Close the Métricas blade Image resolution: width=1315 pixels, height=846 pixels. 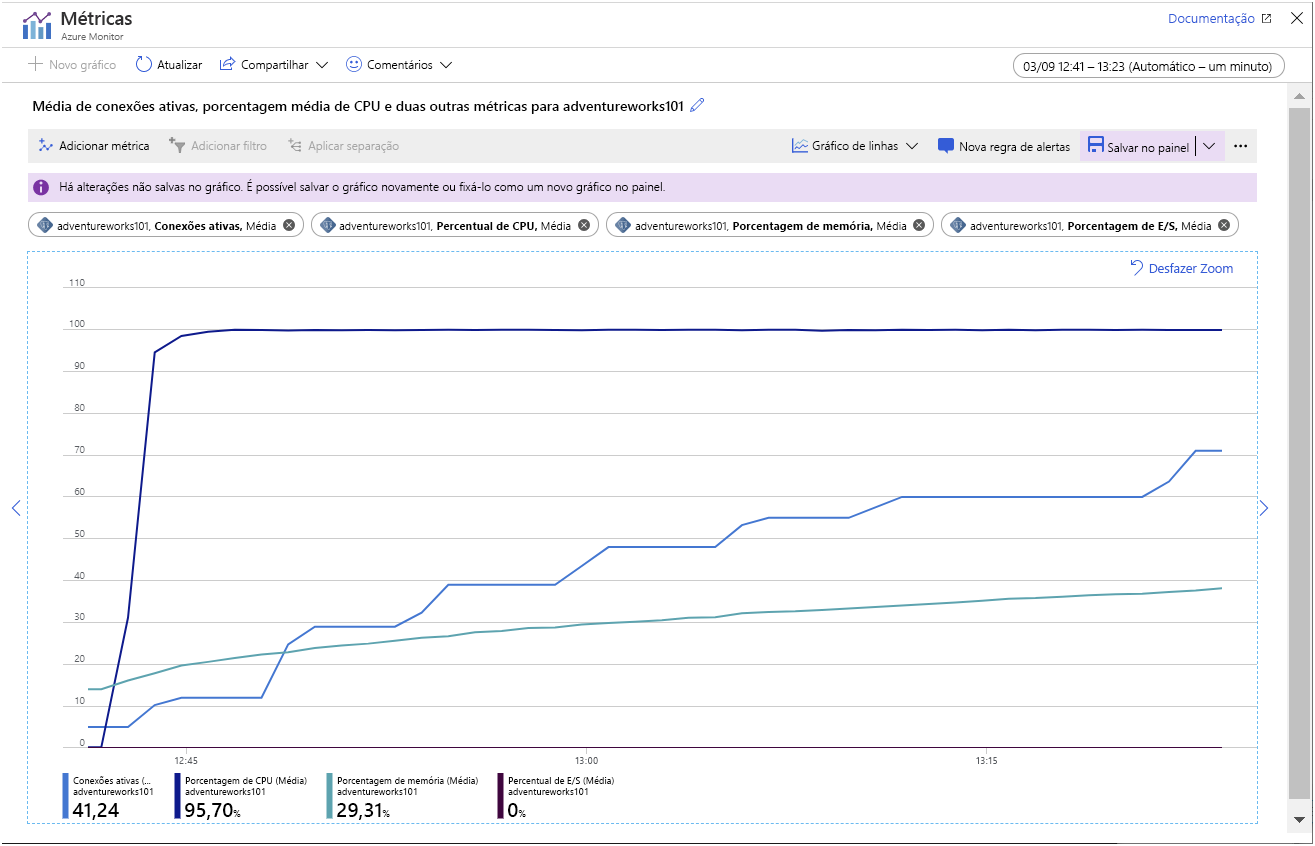tap(1296, 18)
